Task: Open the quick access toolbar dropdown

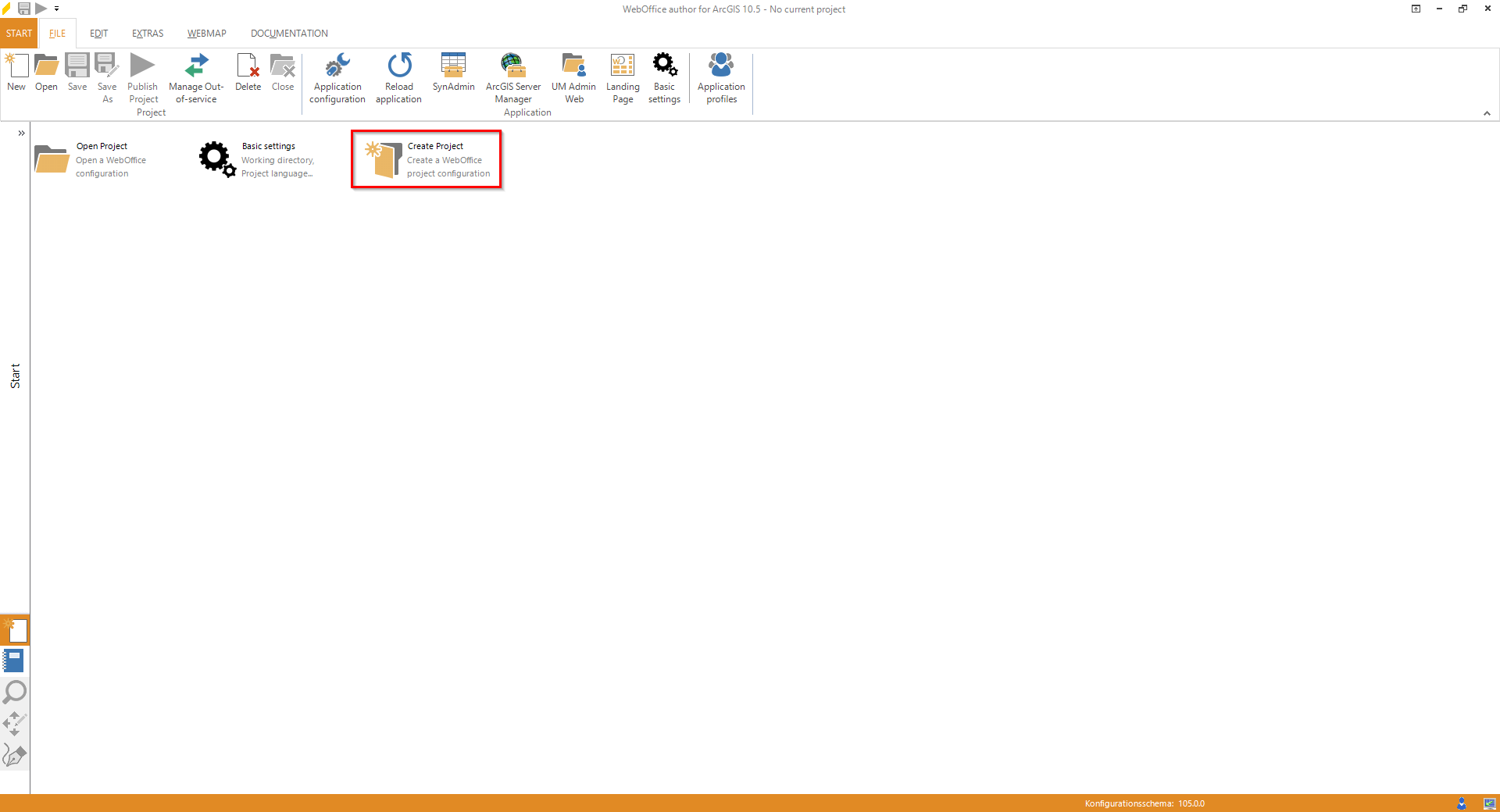Action: click(57, 9)
